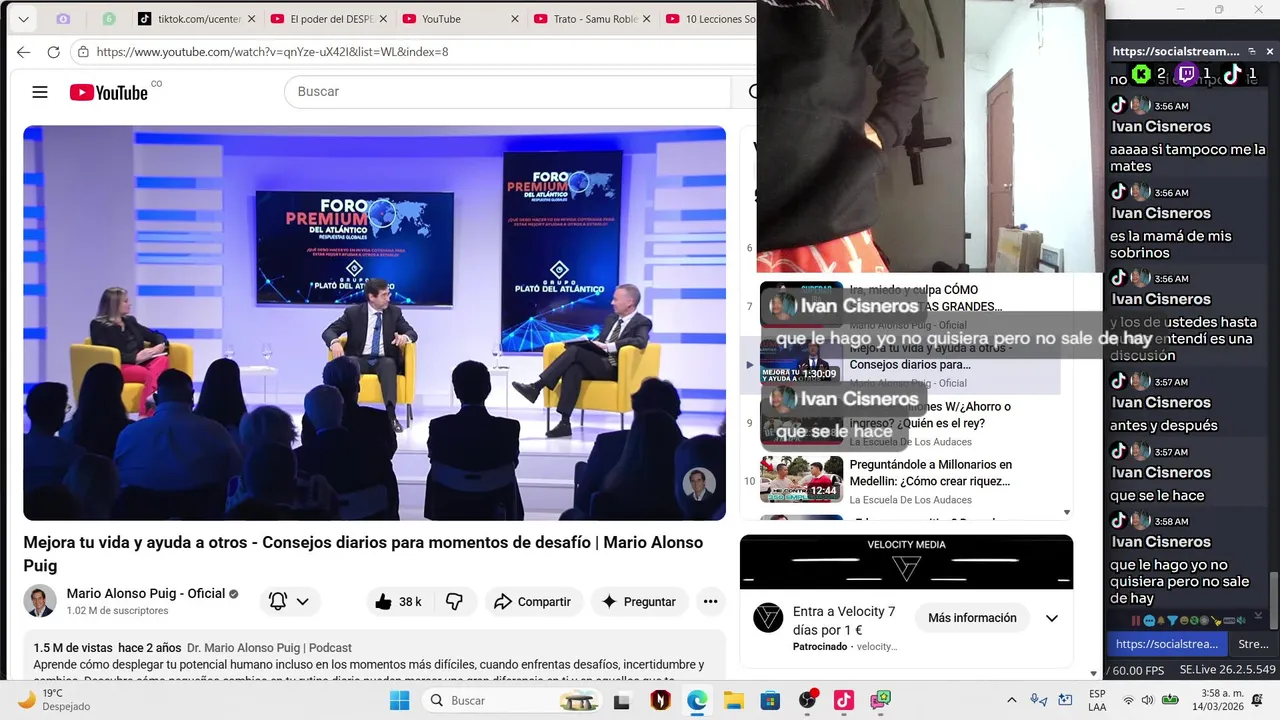Image resolution: width=1280 pixels, height=720 pixels.
Task: Open the system volume tray icon
Action: [1147, 700]
